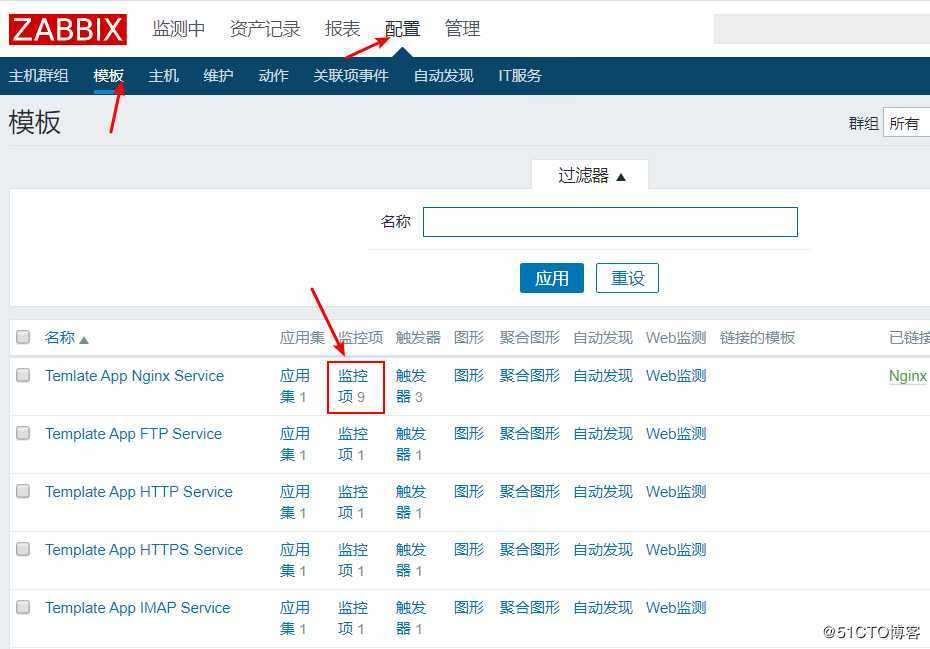
Task: Open the 主机 tab
Action: tap(163, 74)
